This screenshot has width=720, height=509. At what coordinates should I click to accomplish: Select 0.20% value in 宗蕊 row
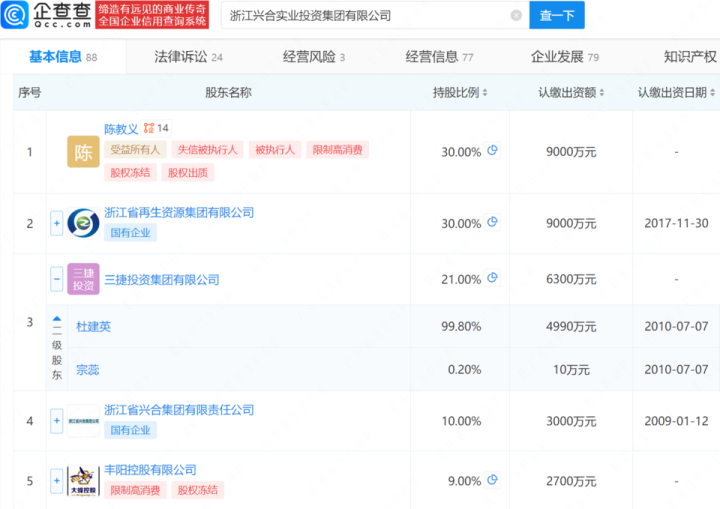tap(464, 370)
